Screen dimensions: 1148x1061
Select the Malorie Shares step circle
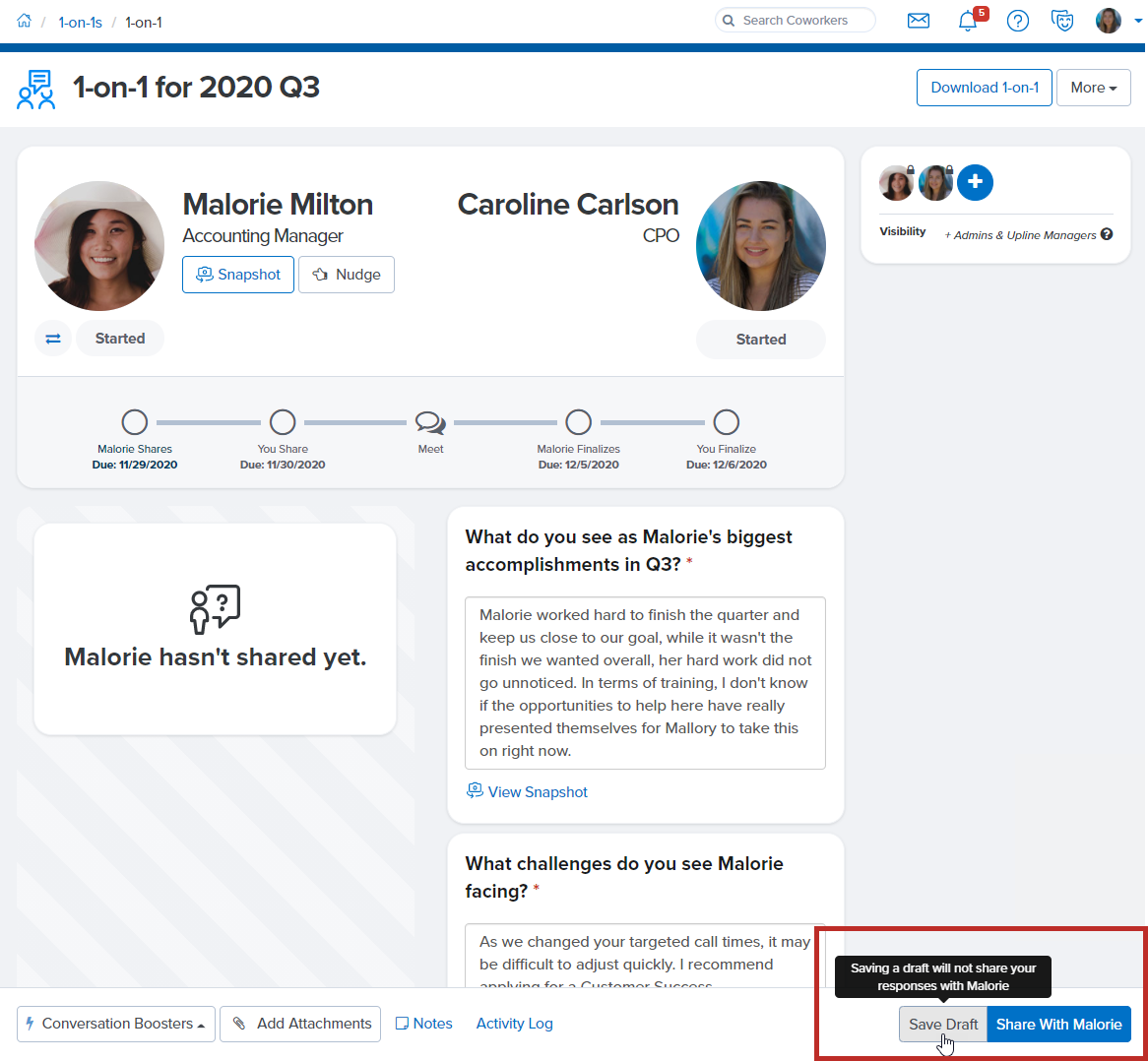tap(135, 422)
